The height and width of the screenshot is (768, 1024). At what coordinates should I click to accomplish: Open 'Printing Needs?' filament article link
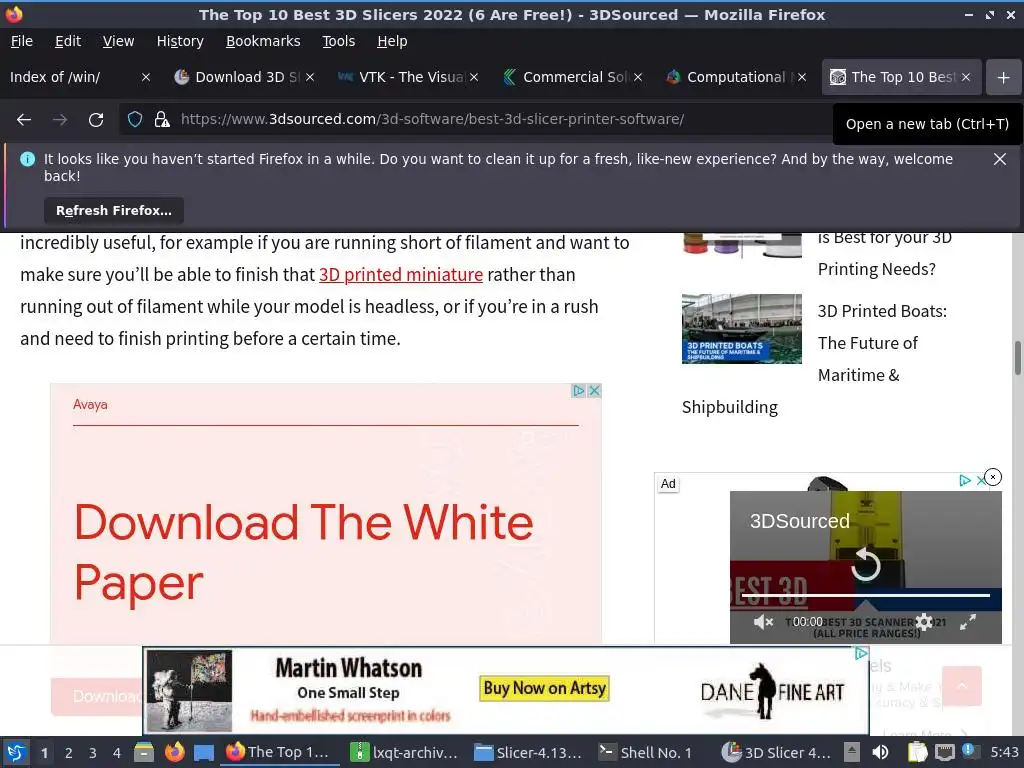click(x=876, y=269)
